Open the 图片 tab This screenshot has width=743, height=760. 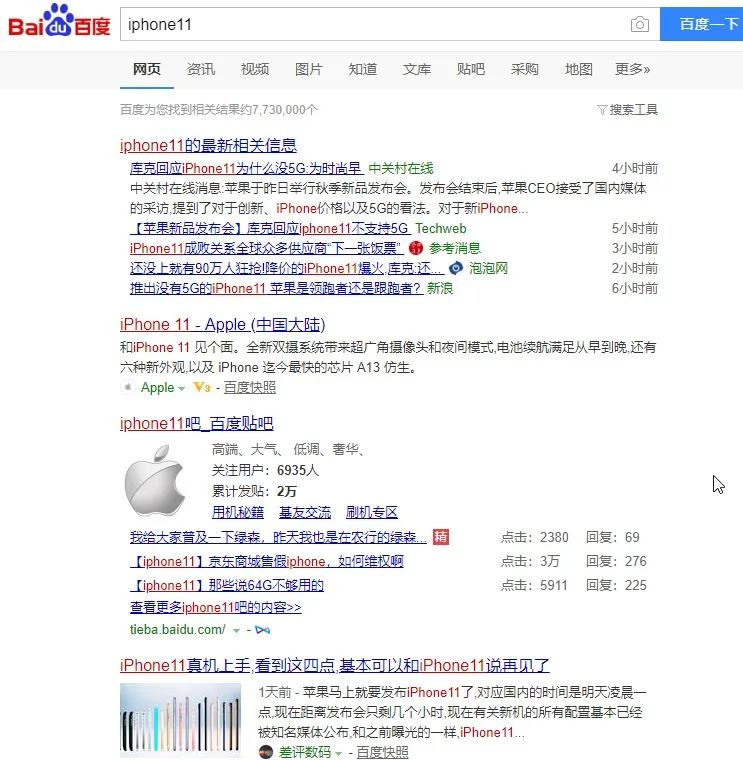[x=309, y=69]
